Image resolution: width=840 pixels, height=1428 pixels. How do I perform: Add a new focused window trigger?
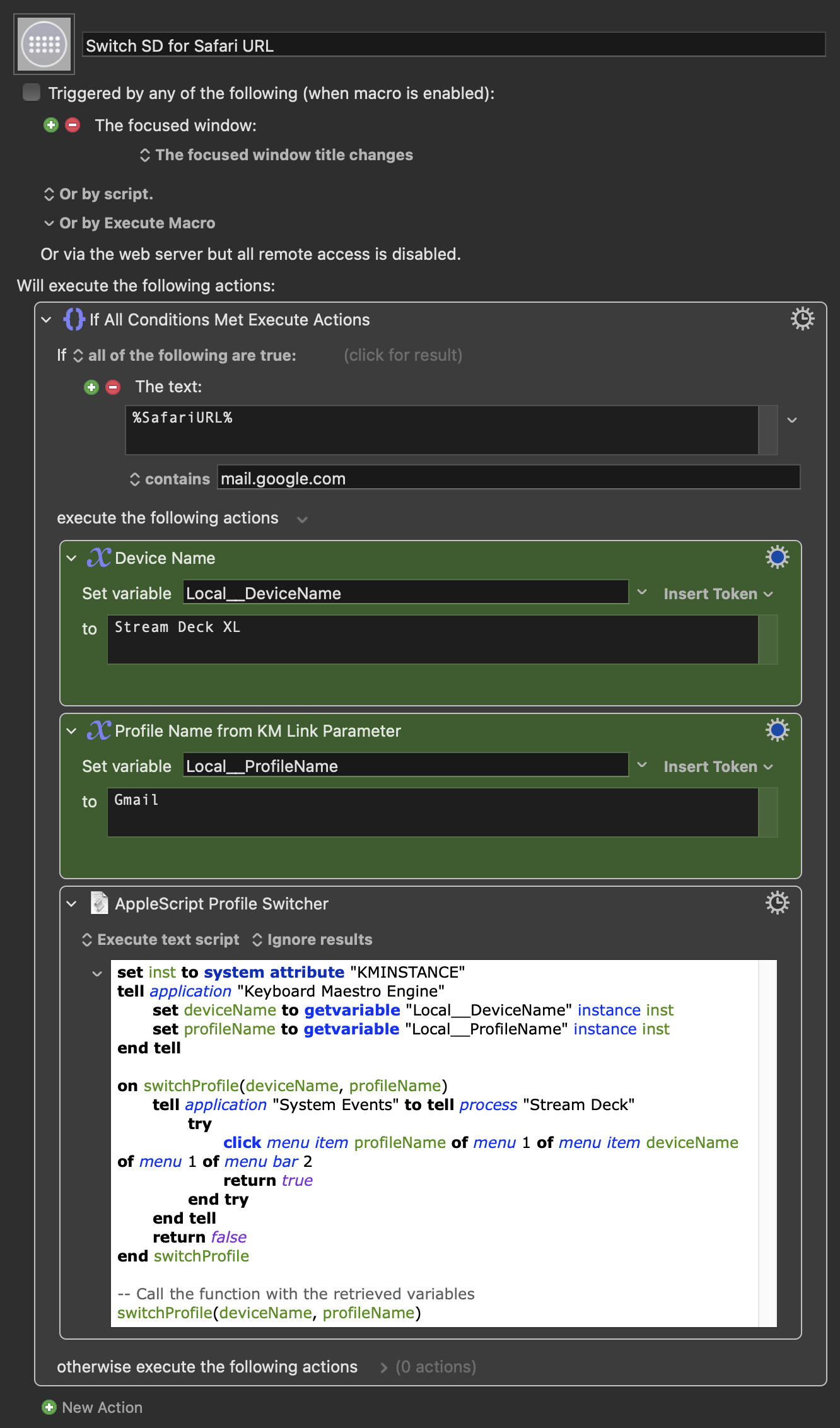coord(51,125)
